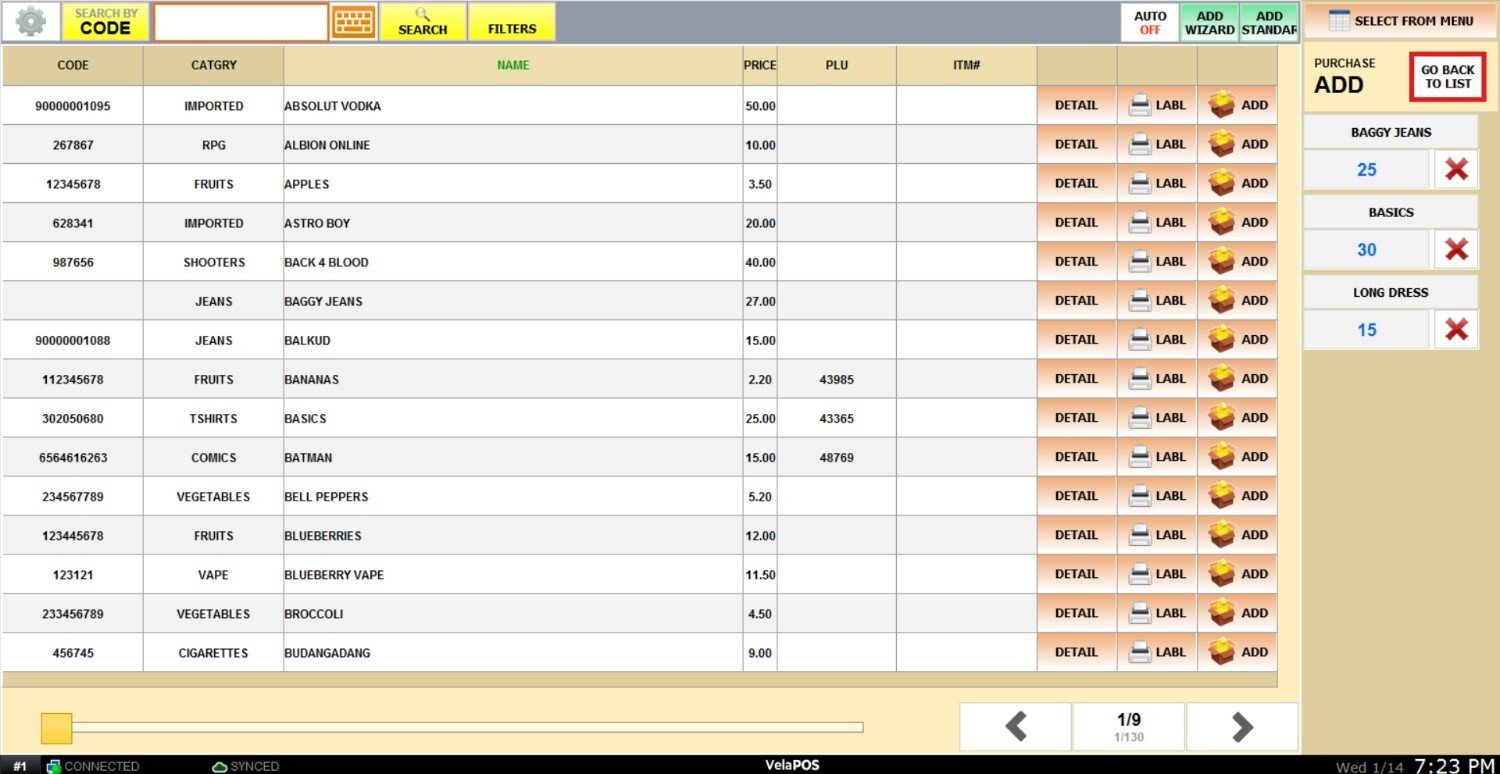Toggle the AUTO OFF switch
Screen dimensions: 1500x774
1150,22
